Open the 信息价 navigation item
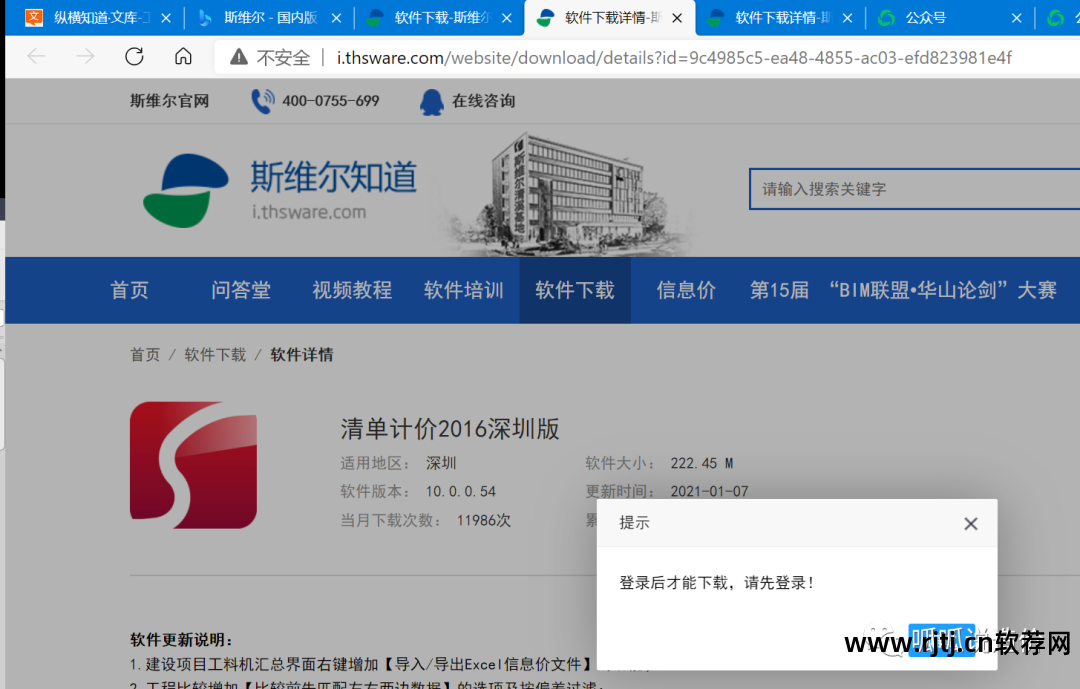 pyautogui.click(x=686, y=290)
